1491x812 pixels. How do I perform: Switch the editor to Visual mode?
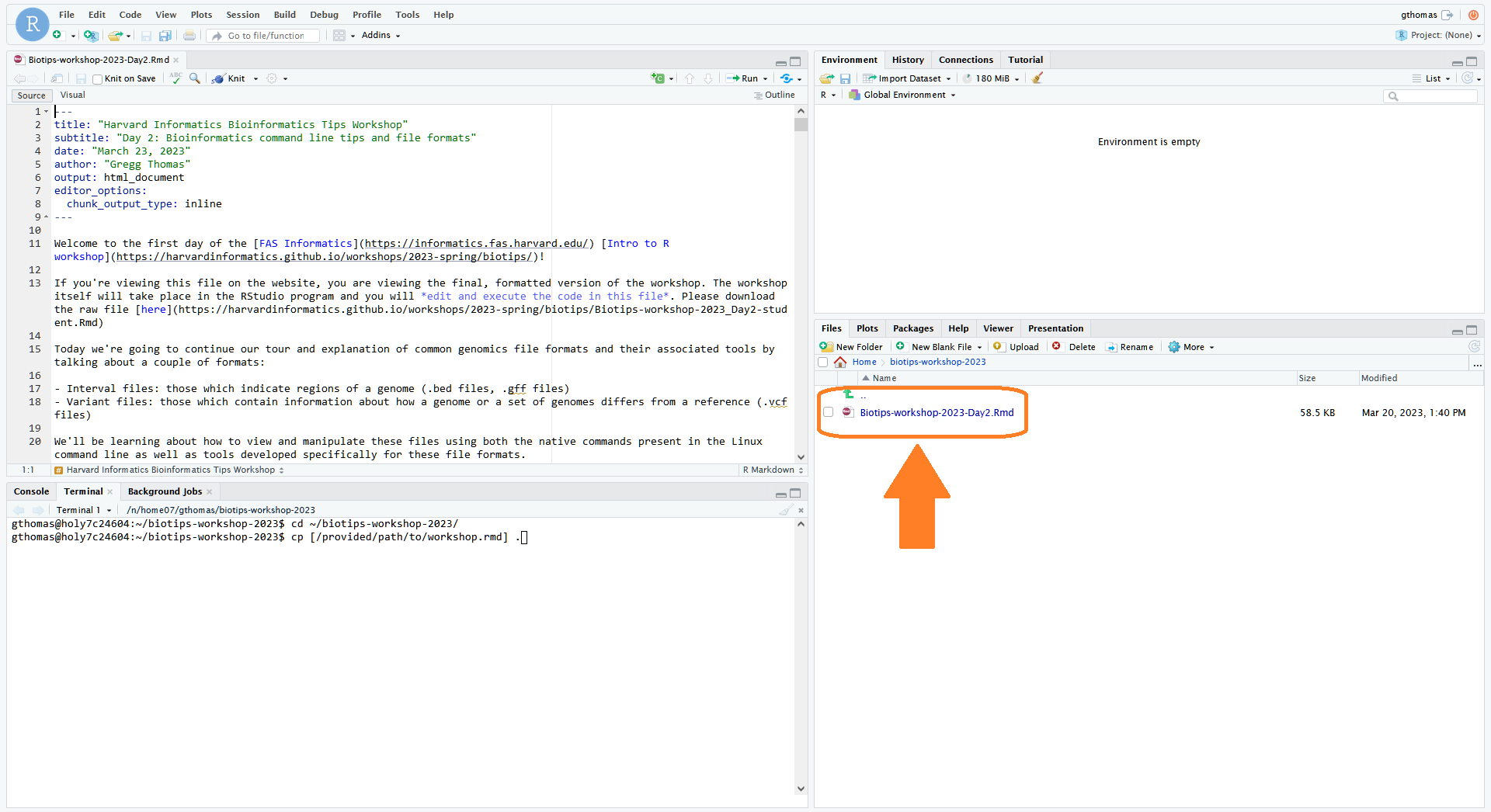coord(72,95)
